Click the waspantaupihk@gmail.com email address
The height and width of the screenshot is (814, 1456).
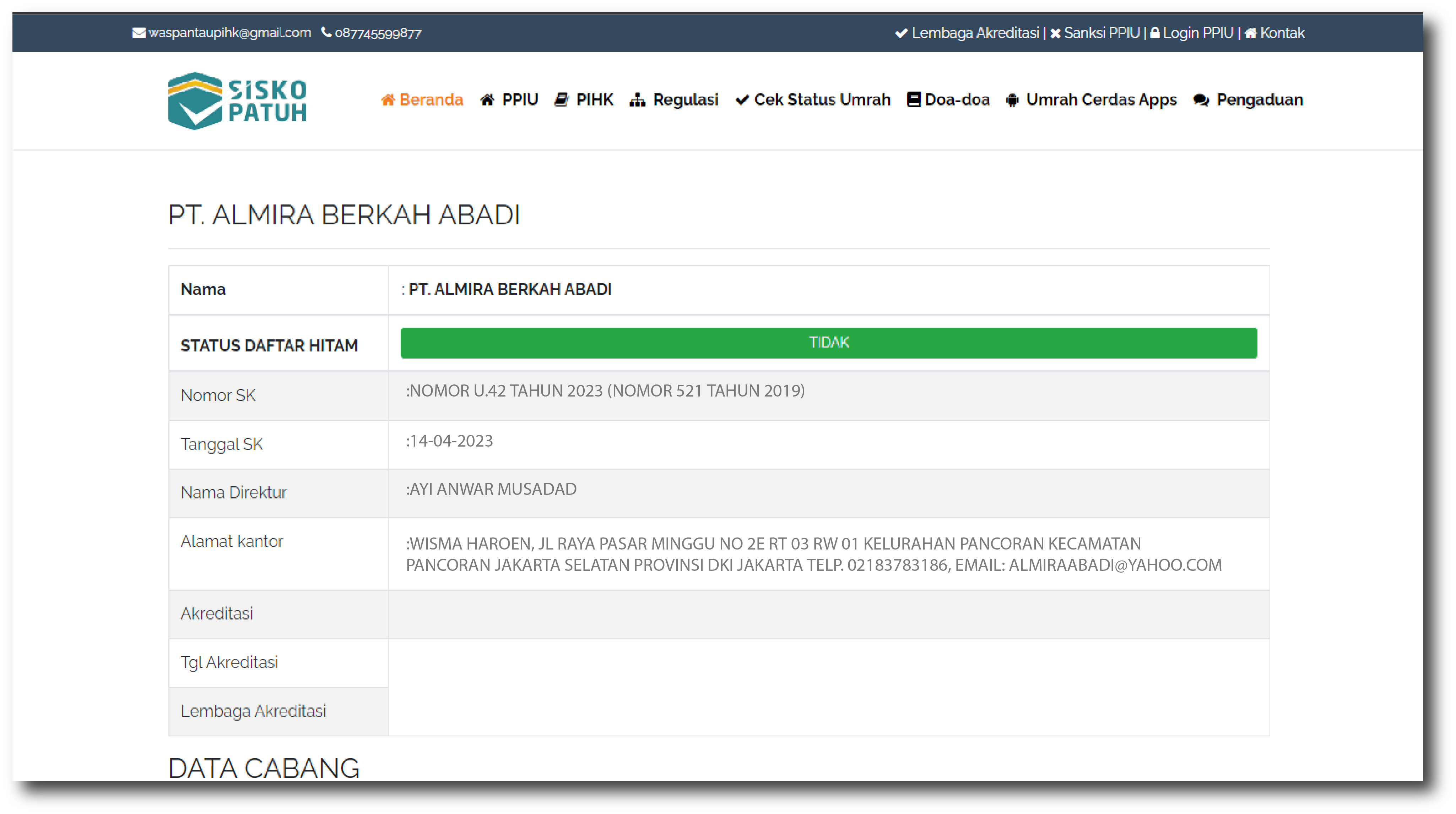(x=229, y=33)
